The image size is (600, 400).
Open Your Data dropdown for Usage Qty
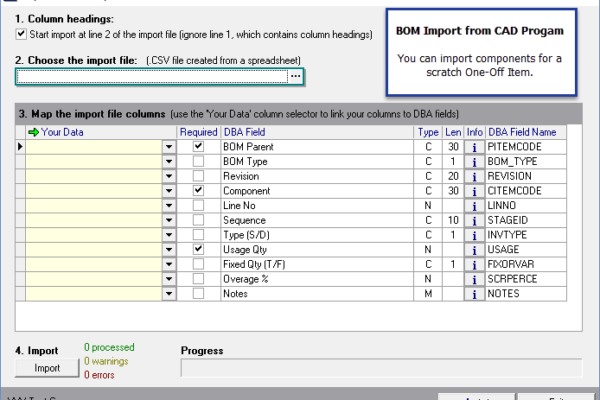pos(169,250)
